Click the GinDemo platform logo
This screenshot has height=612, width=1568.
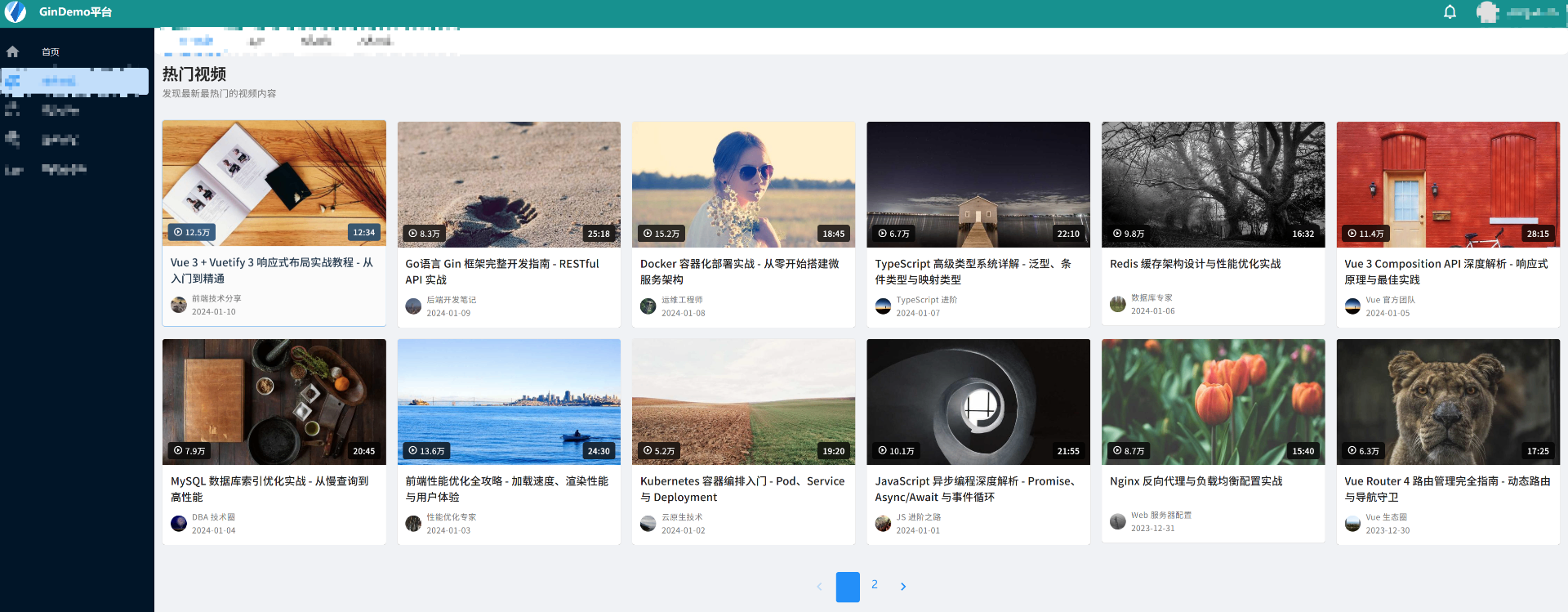[16, 12]
